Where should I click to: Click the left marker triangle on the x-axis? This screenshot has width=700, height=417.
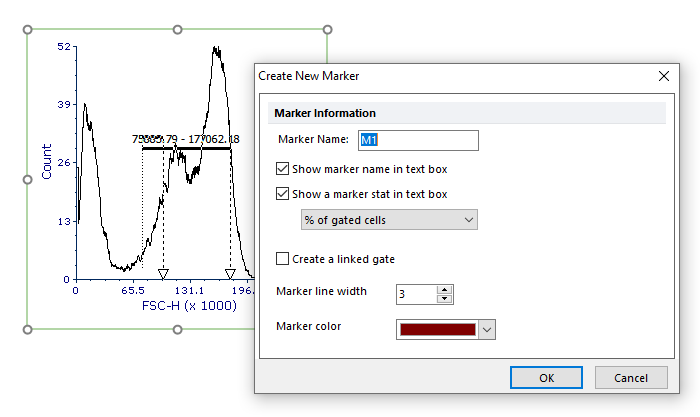[x=164, y=273]
